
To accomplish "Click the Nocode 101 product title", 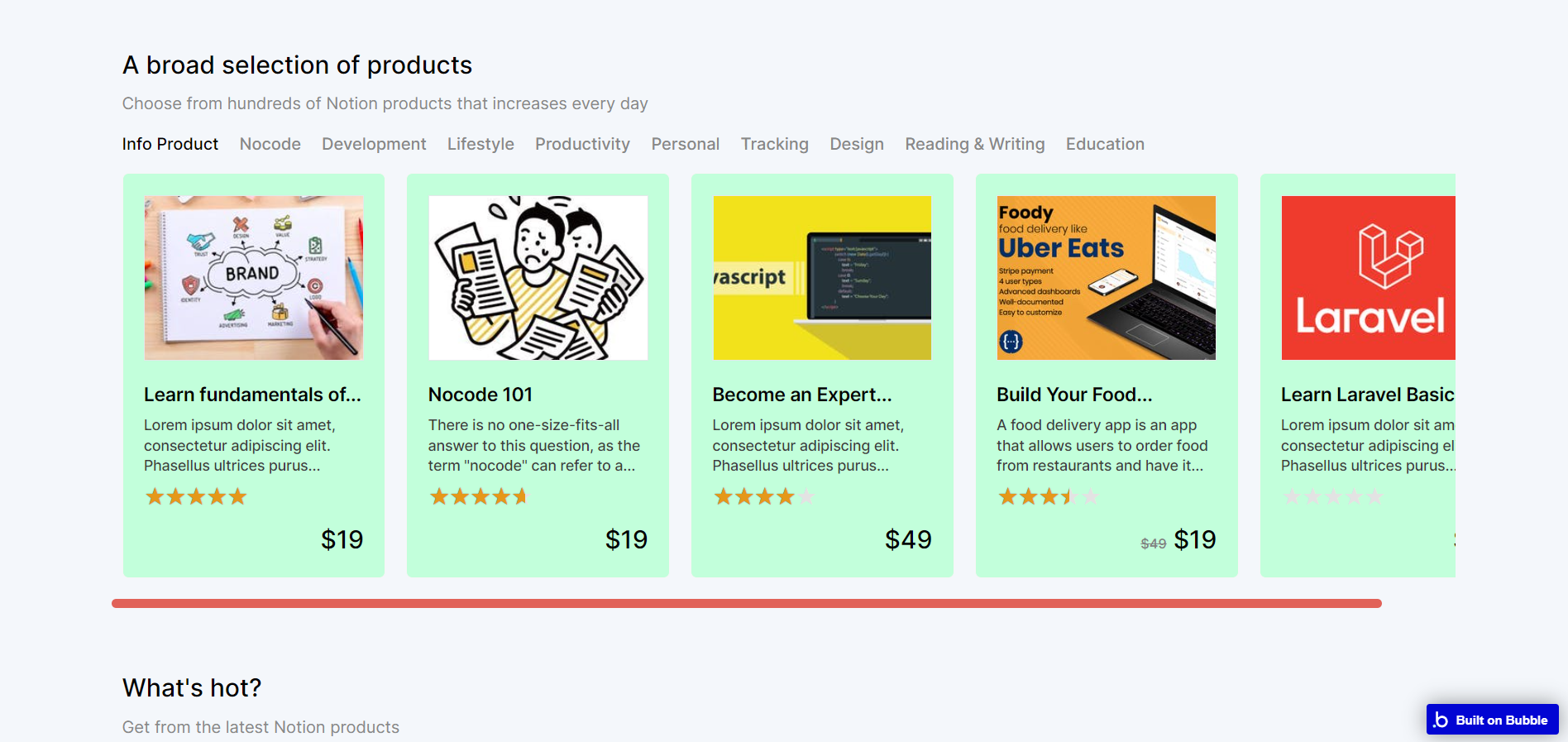I will click(480, 395).
